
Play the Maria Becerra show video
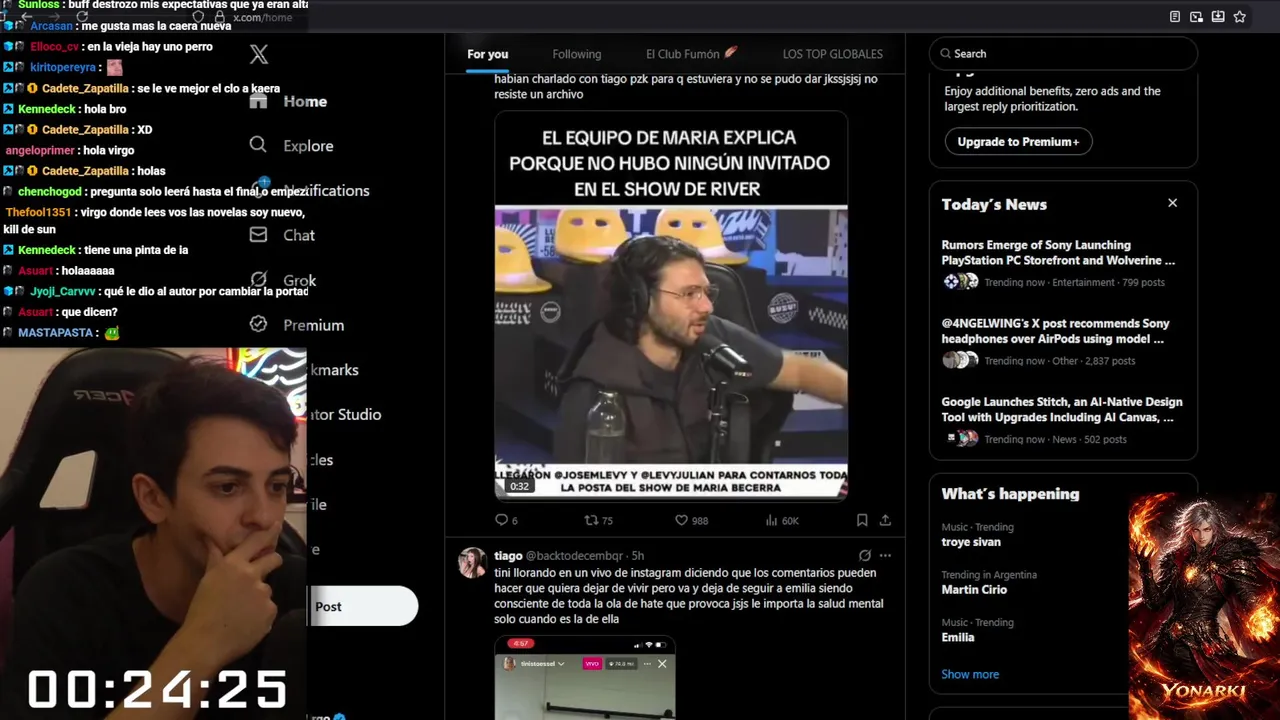click(x=671, y=305)
